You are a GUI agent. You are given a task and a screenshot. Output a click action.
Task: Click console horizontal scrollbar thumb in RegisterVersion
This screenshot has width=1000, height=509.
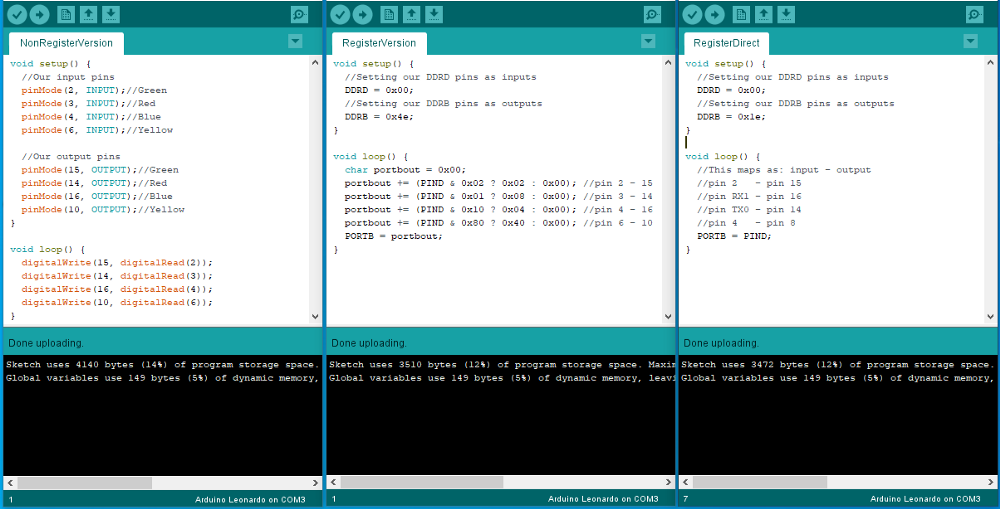[422, 483]
